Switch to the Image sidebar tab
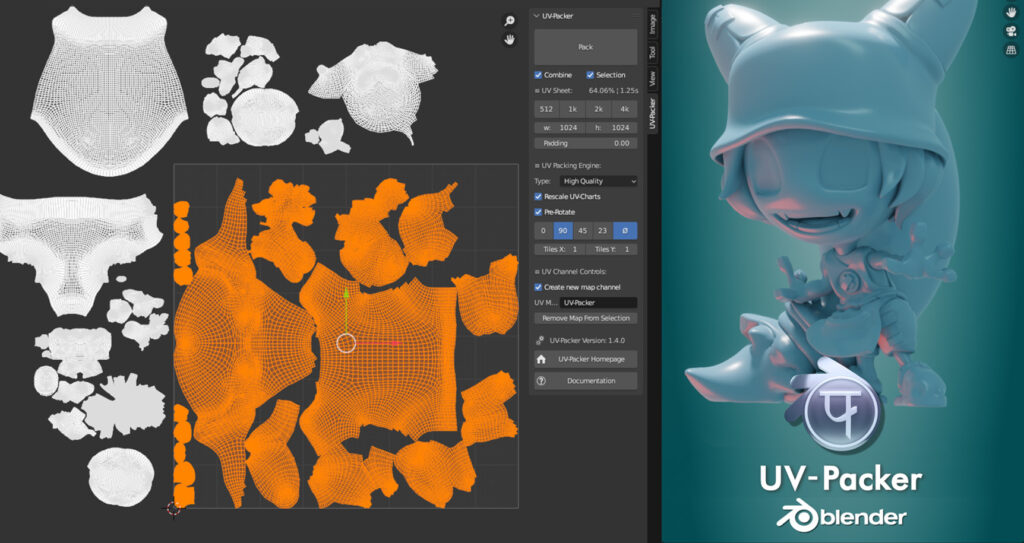This screenshot has height=543, width=1024. click(652, 24)
